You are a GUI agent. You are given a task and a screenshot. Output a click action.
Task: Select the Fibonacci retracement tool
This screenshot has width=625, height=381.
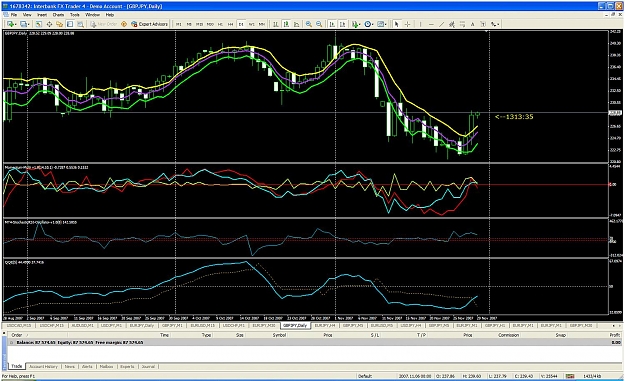pyautogui.click(x=462, y=24)
